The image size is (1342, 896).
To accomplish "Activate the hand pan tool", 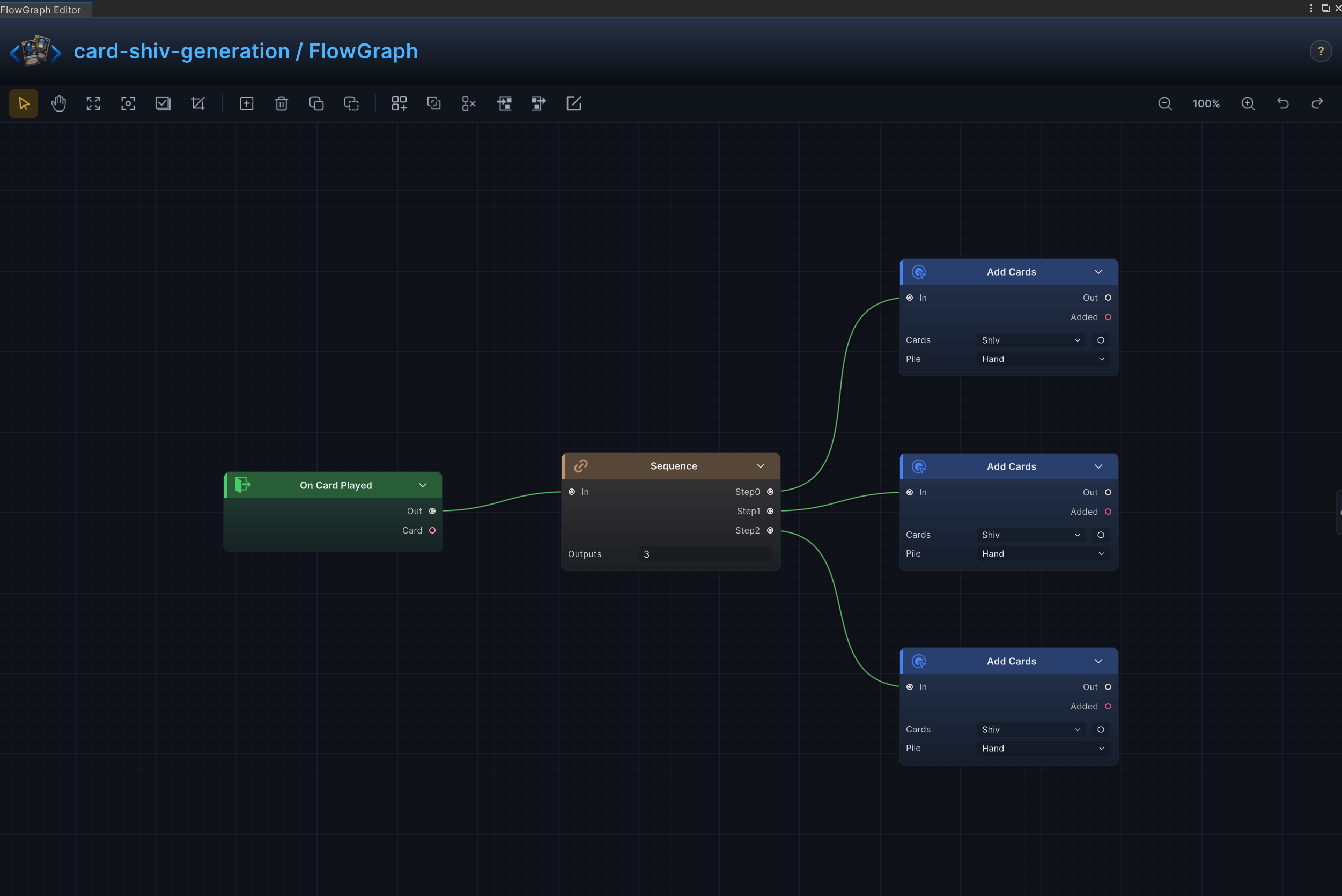I will 58,103.
